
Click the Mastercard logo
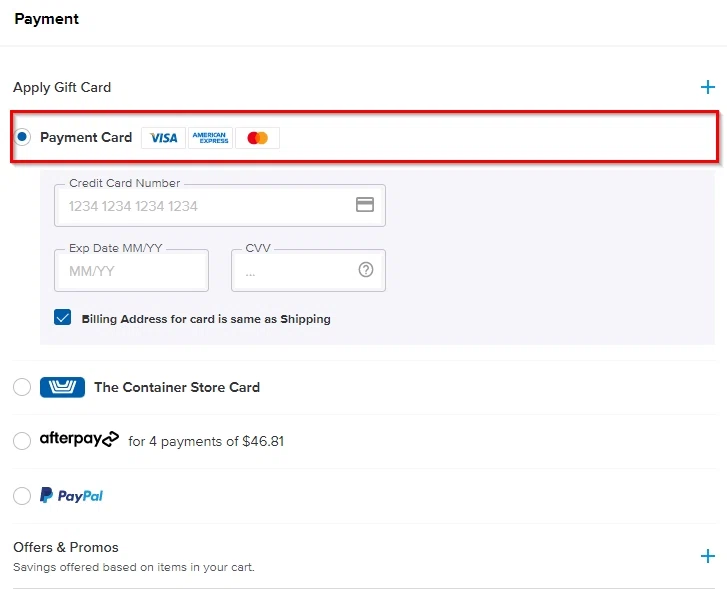[258, 138]
